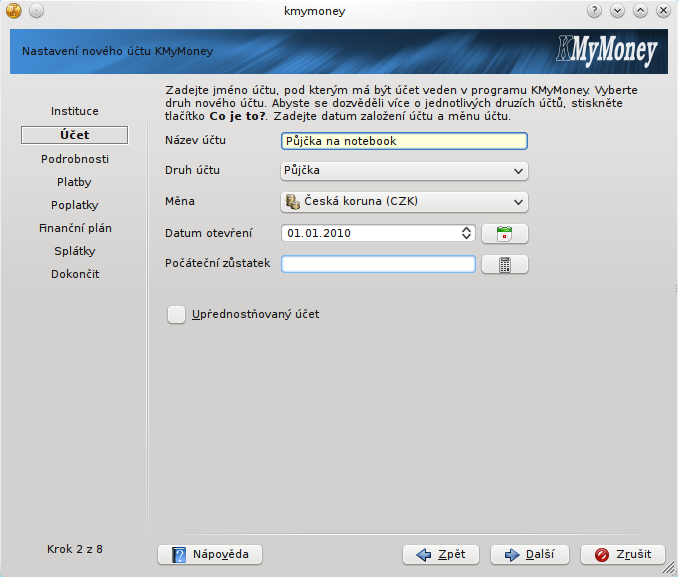Select the Platby step in sidebar
This screenshot has width=678, height=577.
(x=74, y=182)
